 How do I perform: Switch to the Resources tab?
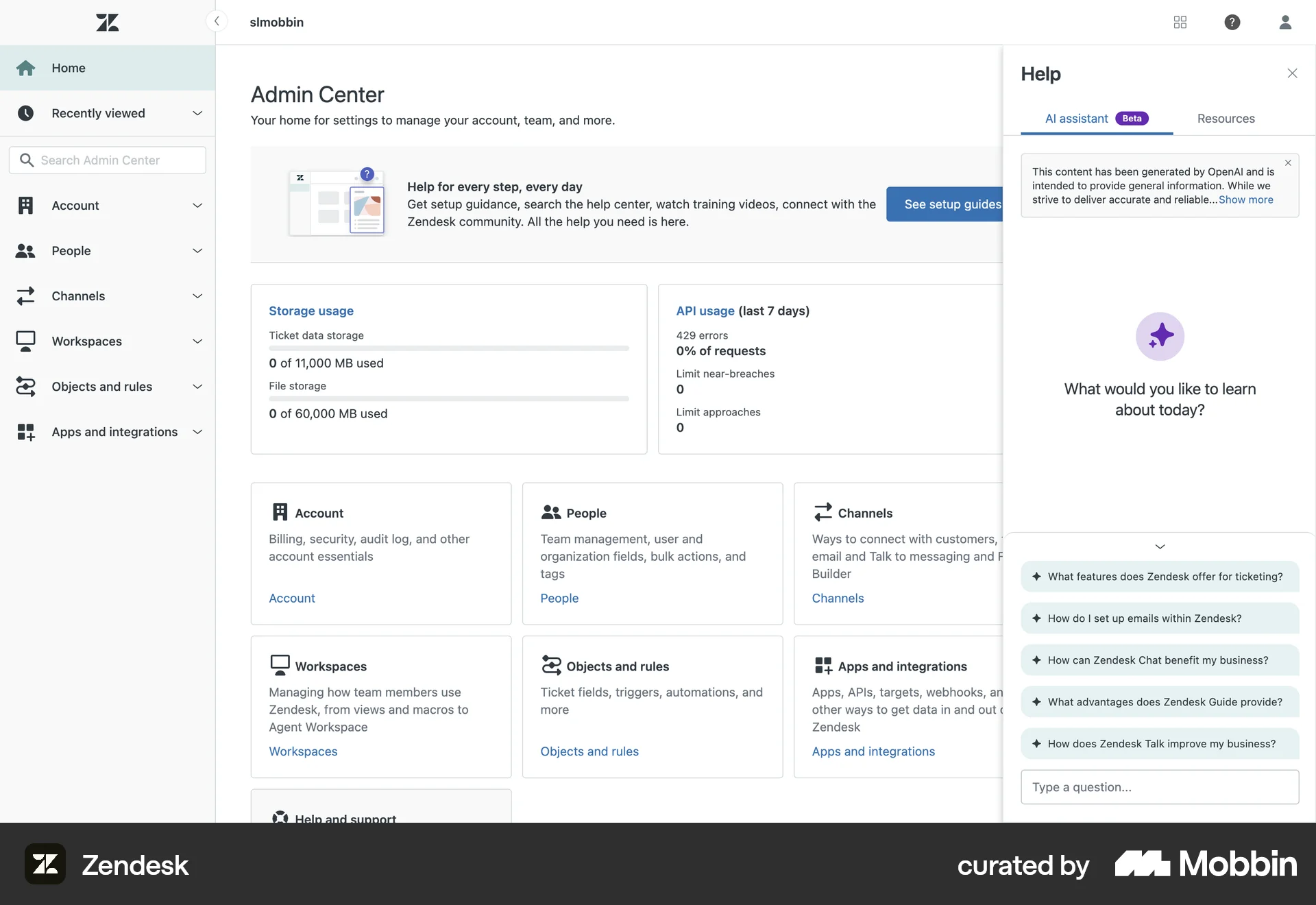[1226, 118]
